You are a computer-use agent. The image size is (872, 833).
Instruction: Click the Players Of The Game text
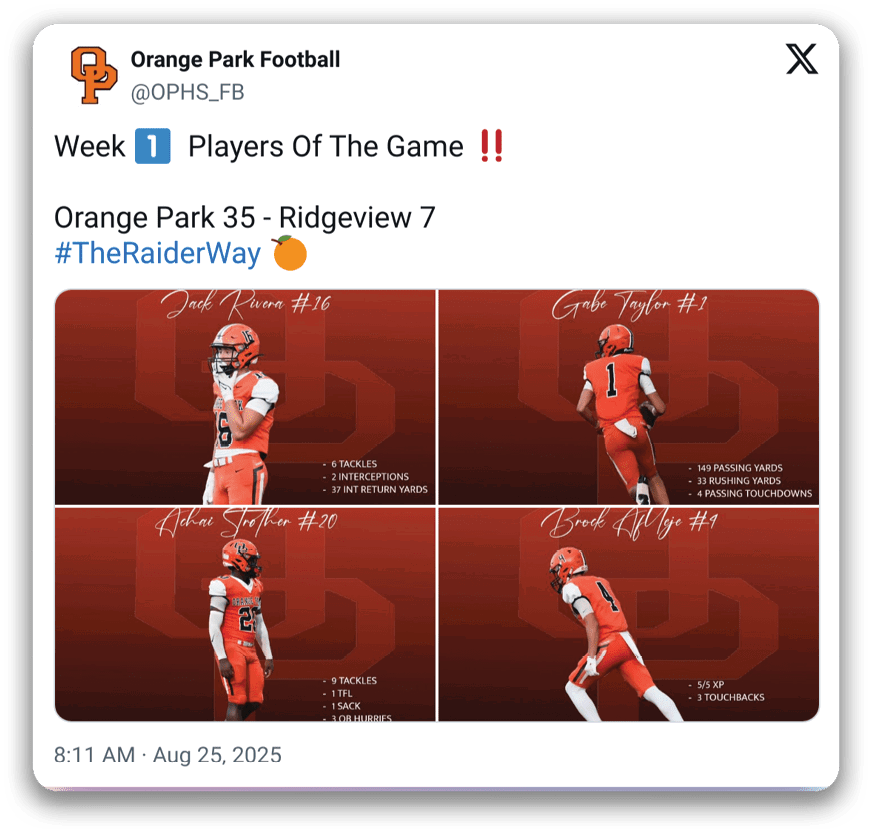(x=325, y=147)
